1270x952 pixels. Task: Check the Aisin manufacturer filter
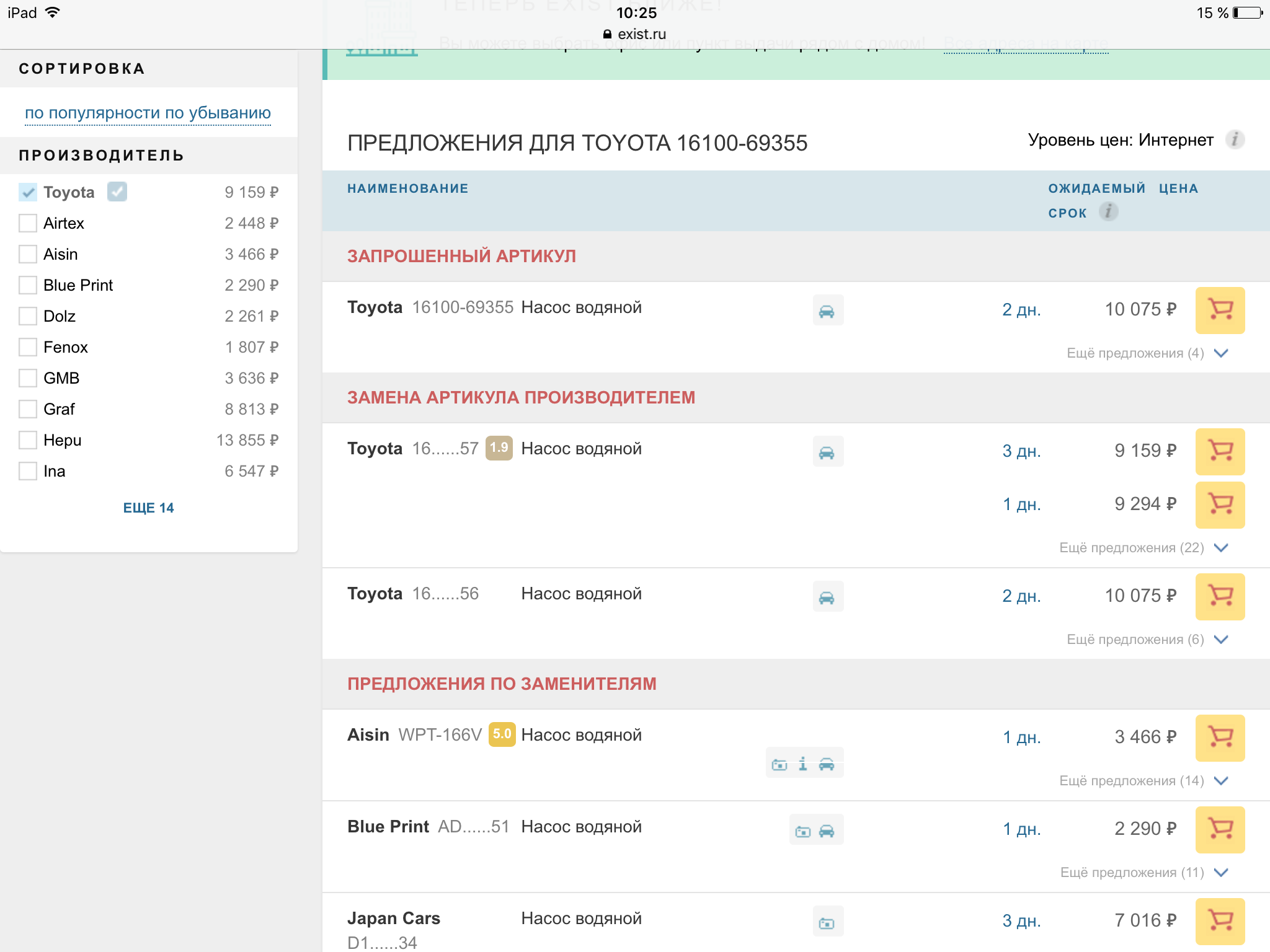pyautogui.click(x=28, y=254)
